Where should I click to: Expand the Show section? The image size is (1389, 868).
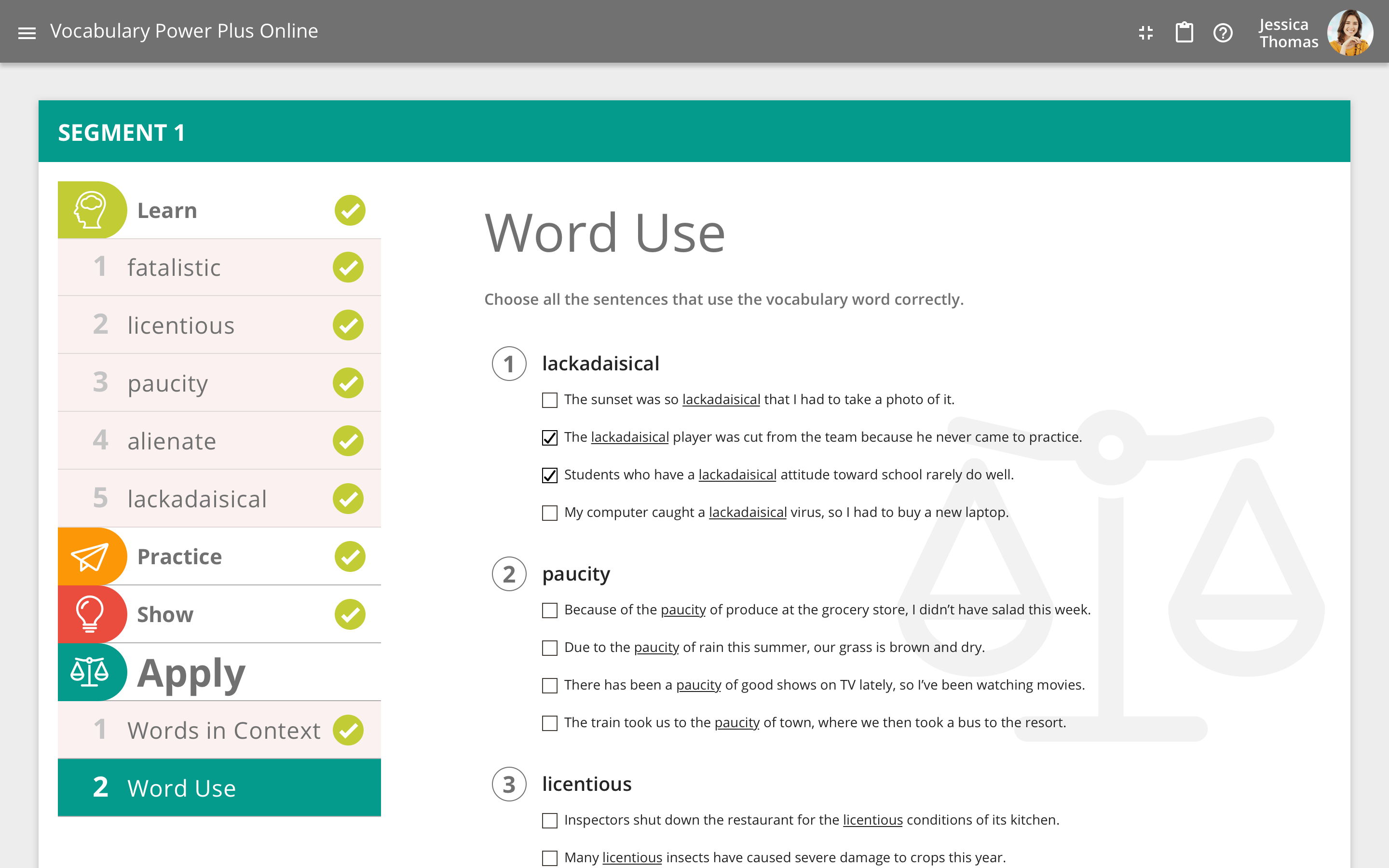[219, 614]
